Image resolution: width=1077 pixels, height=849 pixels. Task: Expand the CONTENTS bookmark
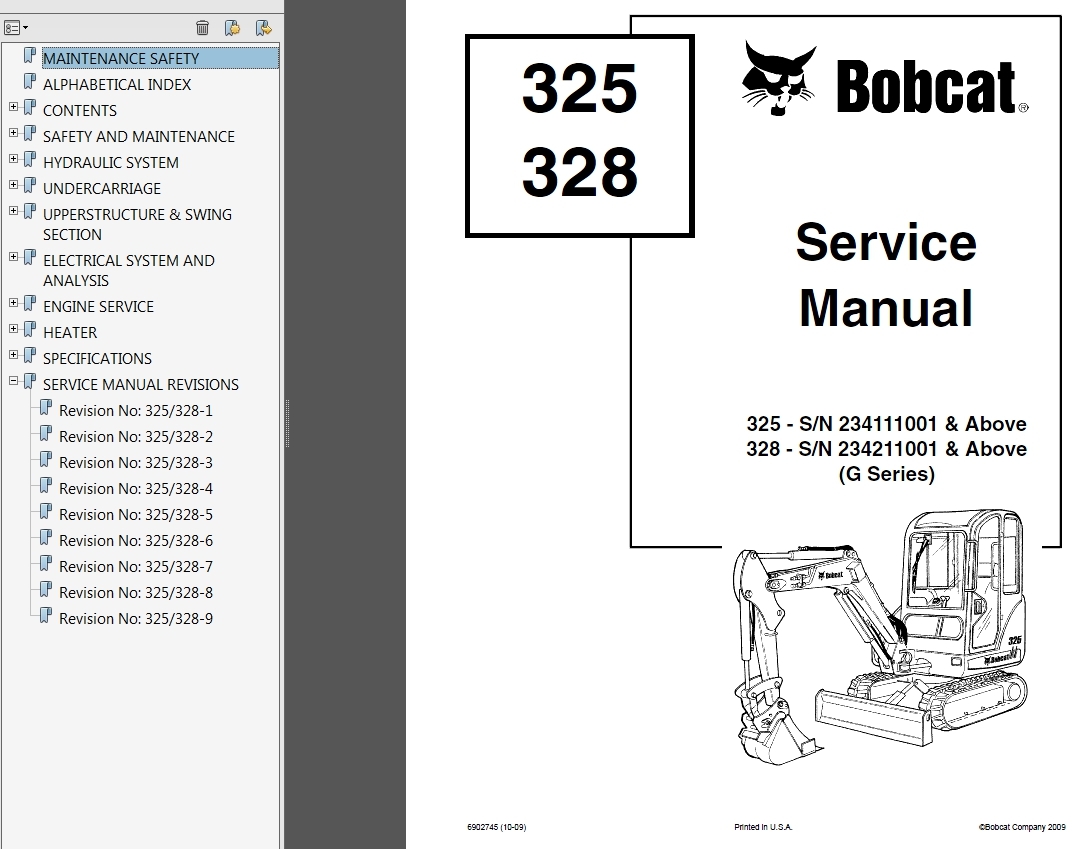point(13,106)
